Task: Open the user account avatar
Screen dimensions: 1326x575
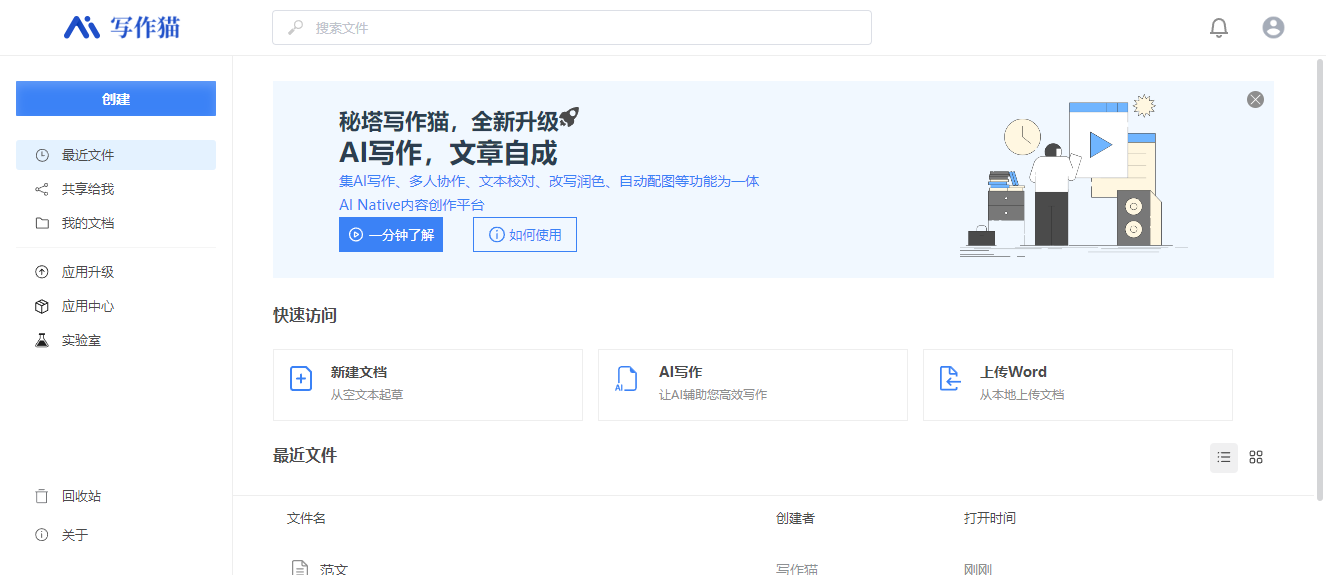Action: coord(1273,28)
